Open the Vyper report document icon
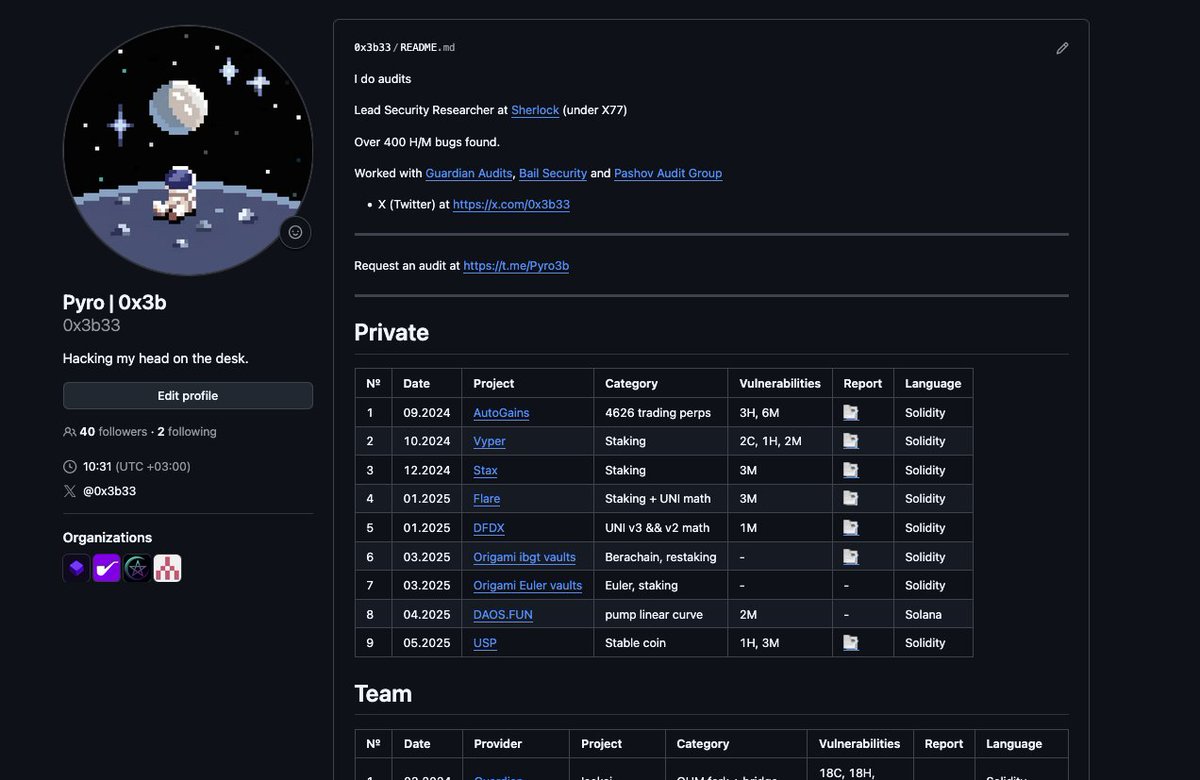The image size is (1200, 780). coord(851,441)
